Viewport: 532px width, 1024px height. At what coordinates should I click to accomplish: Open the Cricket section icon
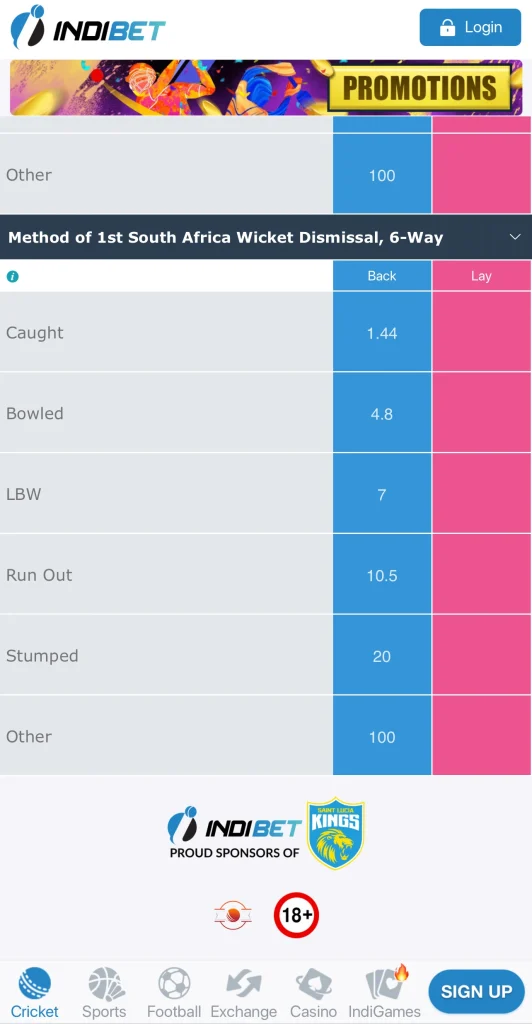(x=35, y=984)
